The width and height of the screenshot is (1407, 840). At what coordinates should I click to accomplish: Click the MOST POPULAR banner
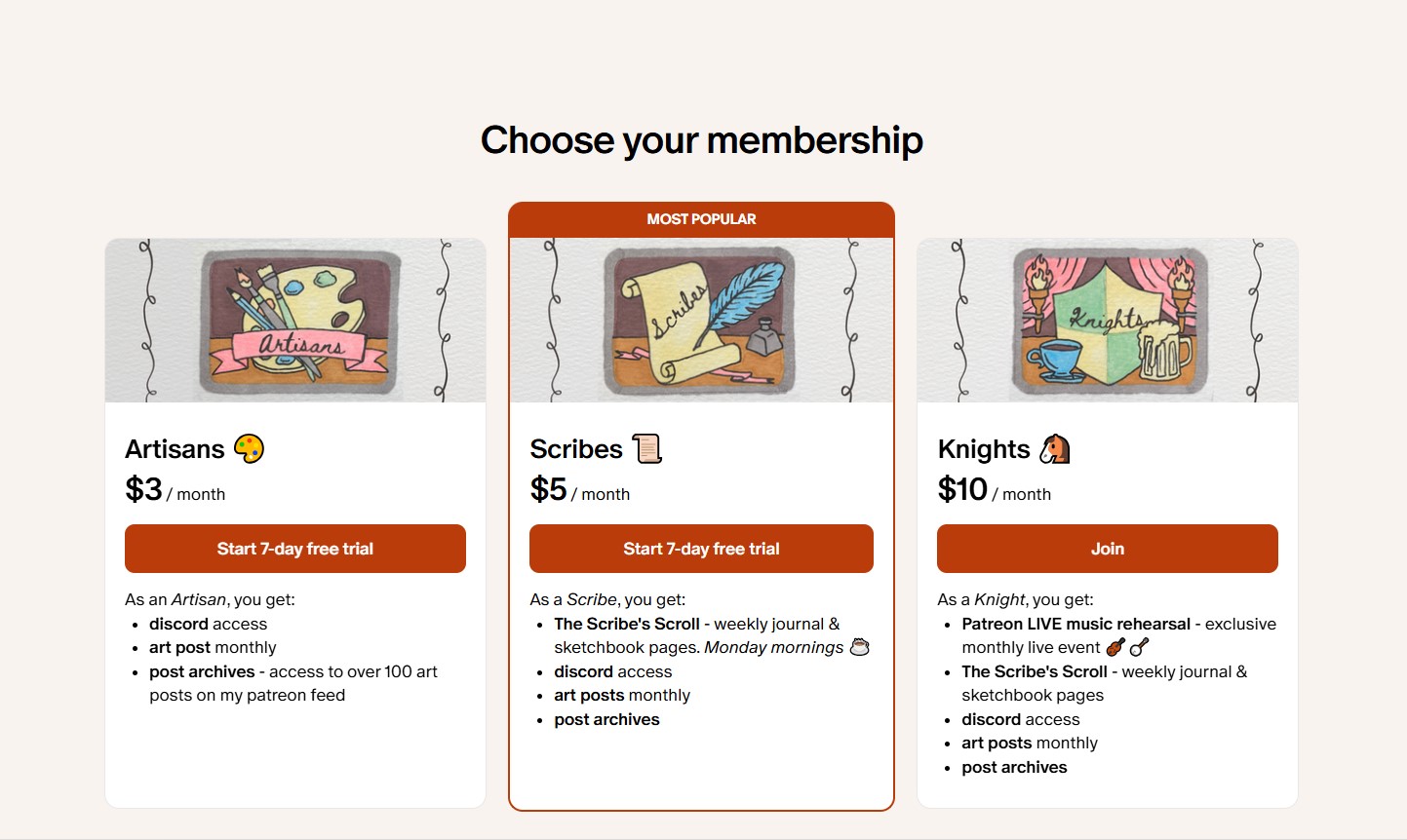(x=701, y=219)
